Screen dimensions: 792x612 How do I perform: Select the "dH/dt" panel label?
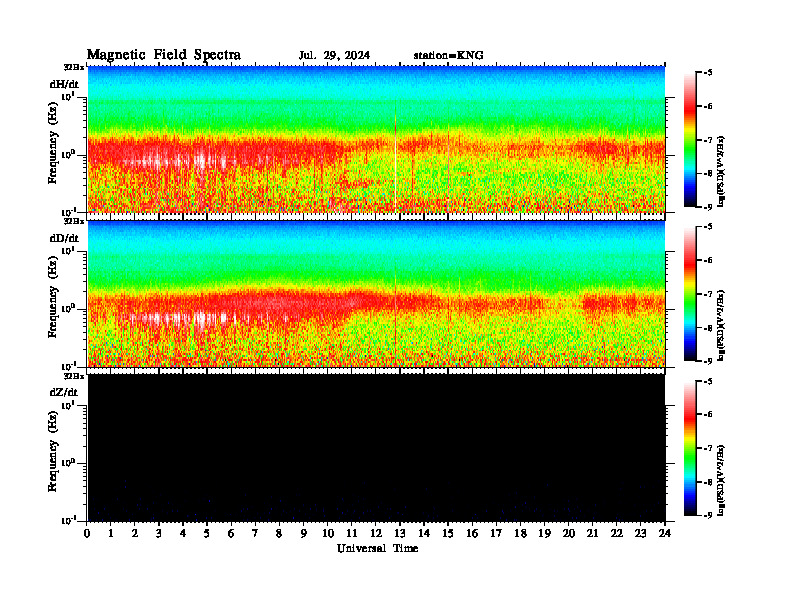pyautogui.click(x=64, y=84)
